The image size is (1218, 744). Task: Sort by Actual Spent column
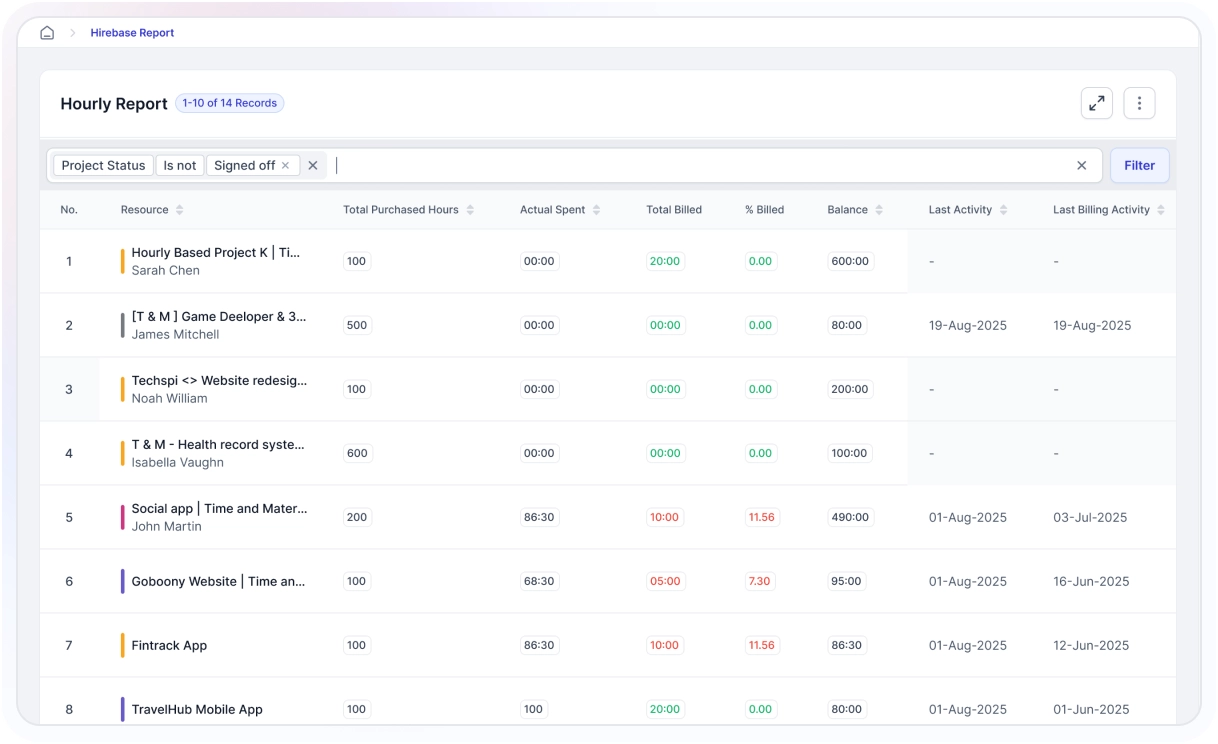click(x=596, y=210)
